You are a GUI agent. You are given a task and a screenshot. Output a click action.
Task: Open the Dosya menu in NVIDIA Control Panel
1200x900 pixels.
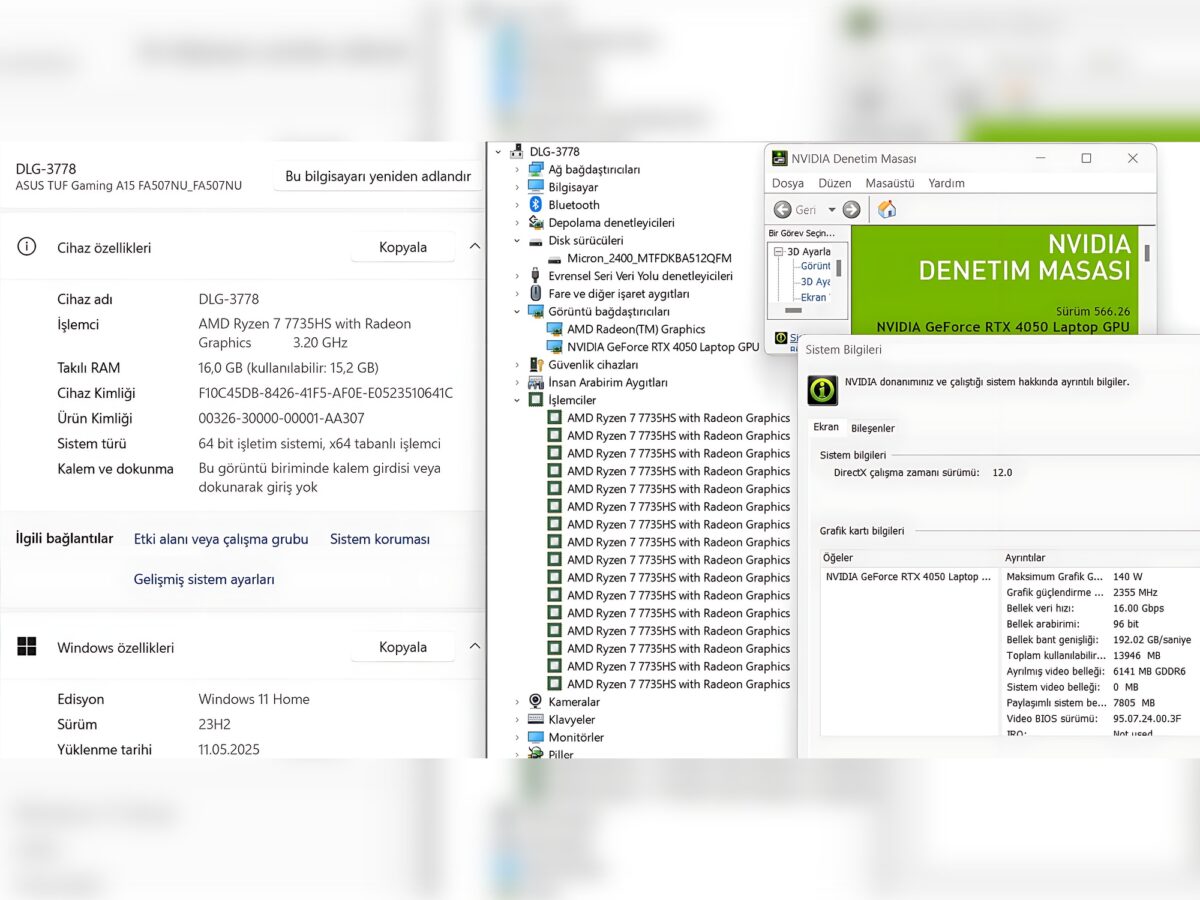(x=788, y=183)
